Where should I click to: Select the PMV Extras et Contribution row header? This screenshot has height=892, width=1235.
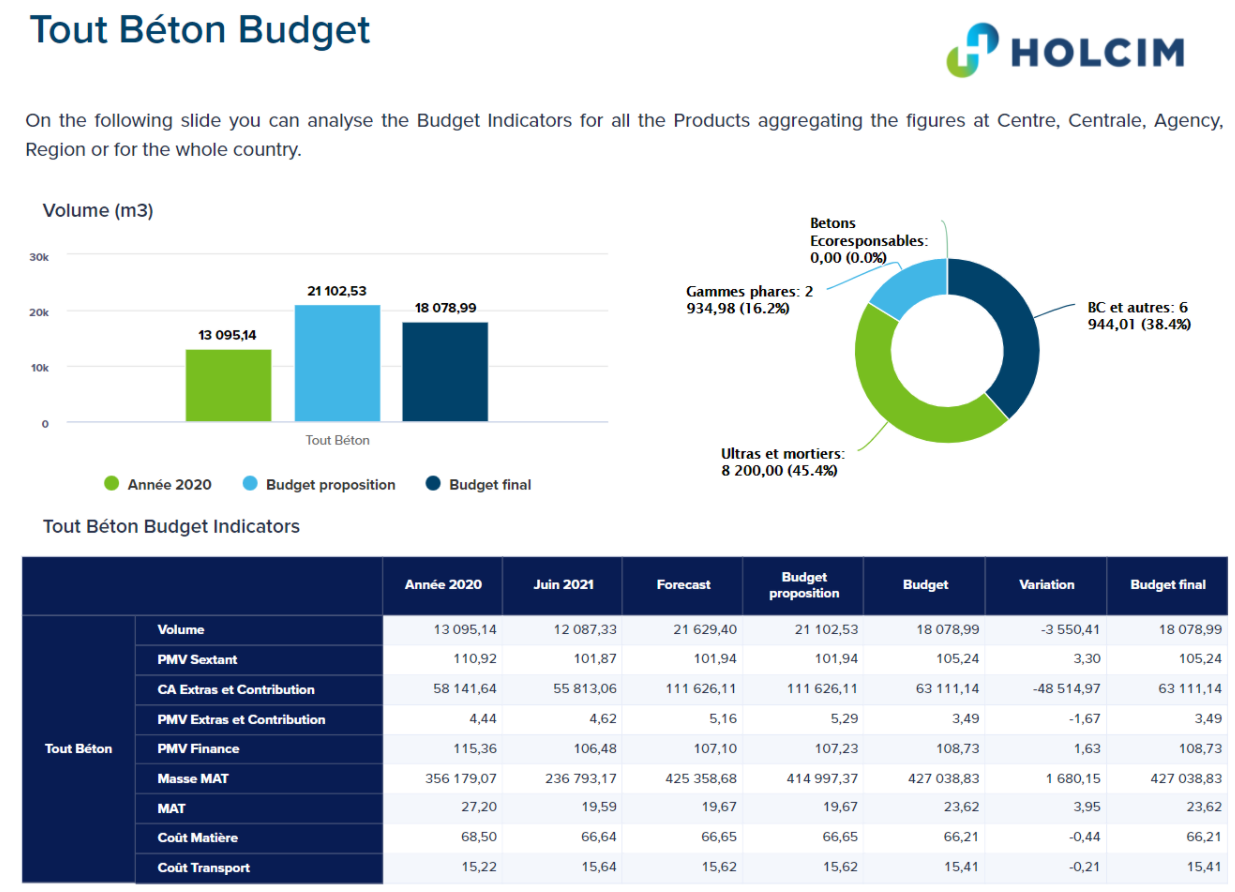pyautogui.click(x=259, y=719)
